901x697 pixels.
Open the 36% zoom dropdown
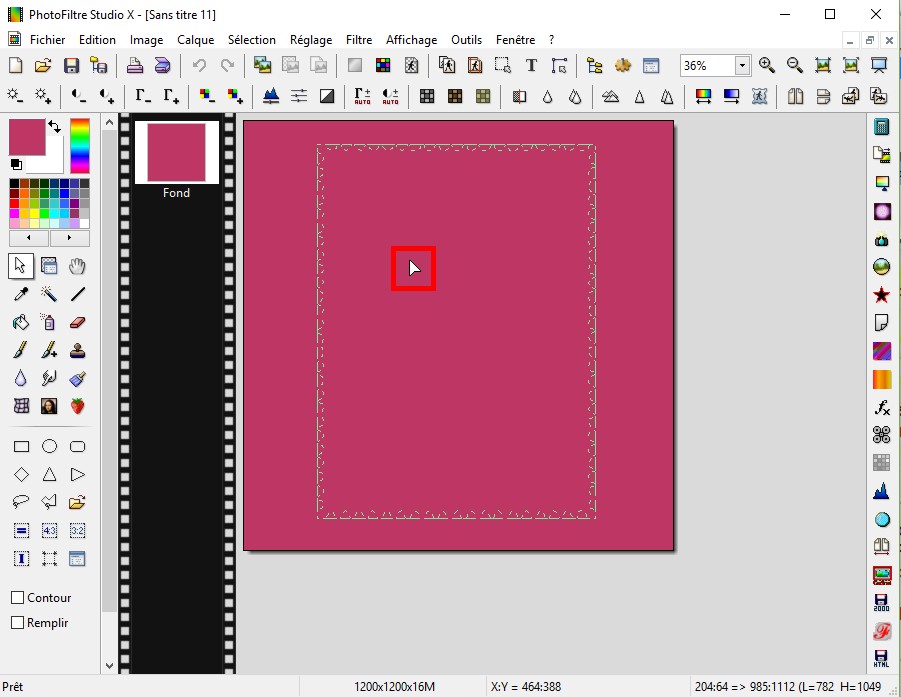[x=742, y=66]
